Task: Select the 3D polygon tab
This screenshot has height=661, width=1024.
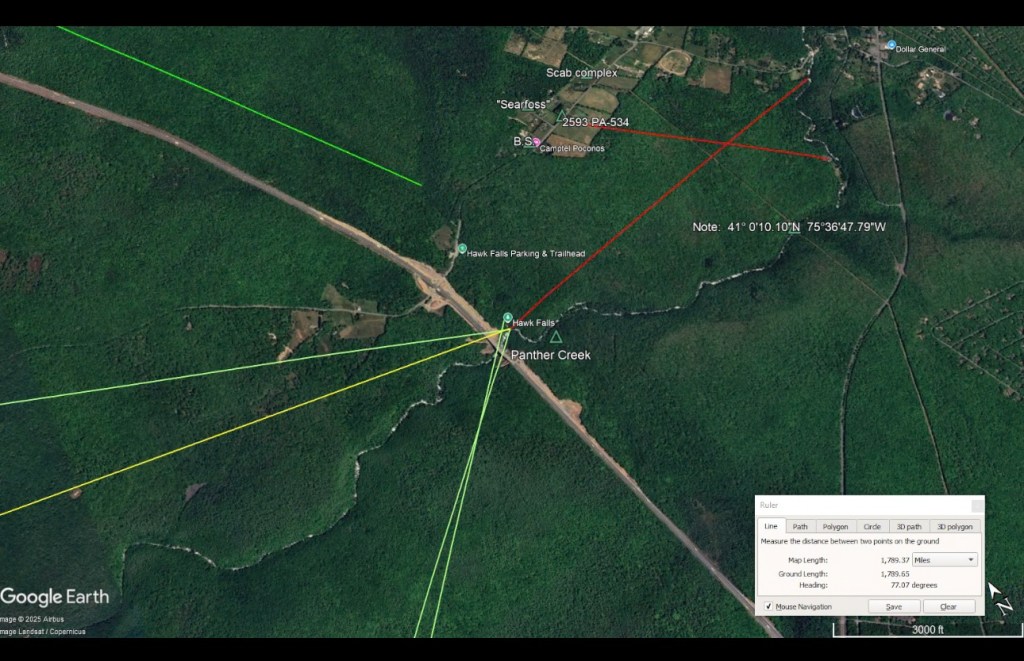Action: point(954,526)
